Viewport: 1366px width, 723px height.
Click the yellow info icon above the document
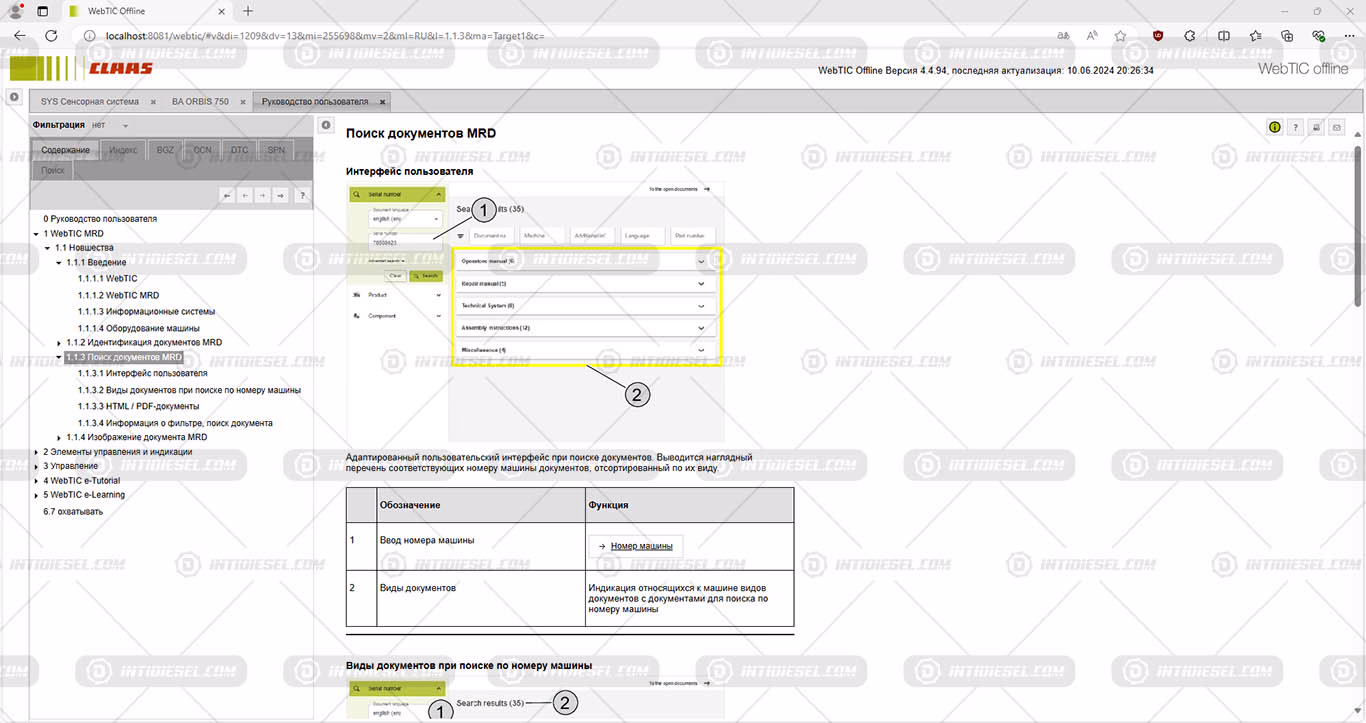pos(1275,127)
